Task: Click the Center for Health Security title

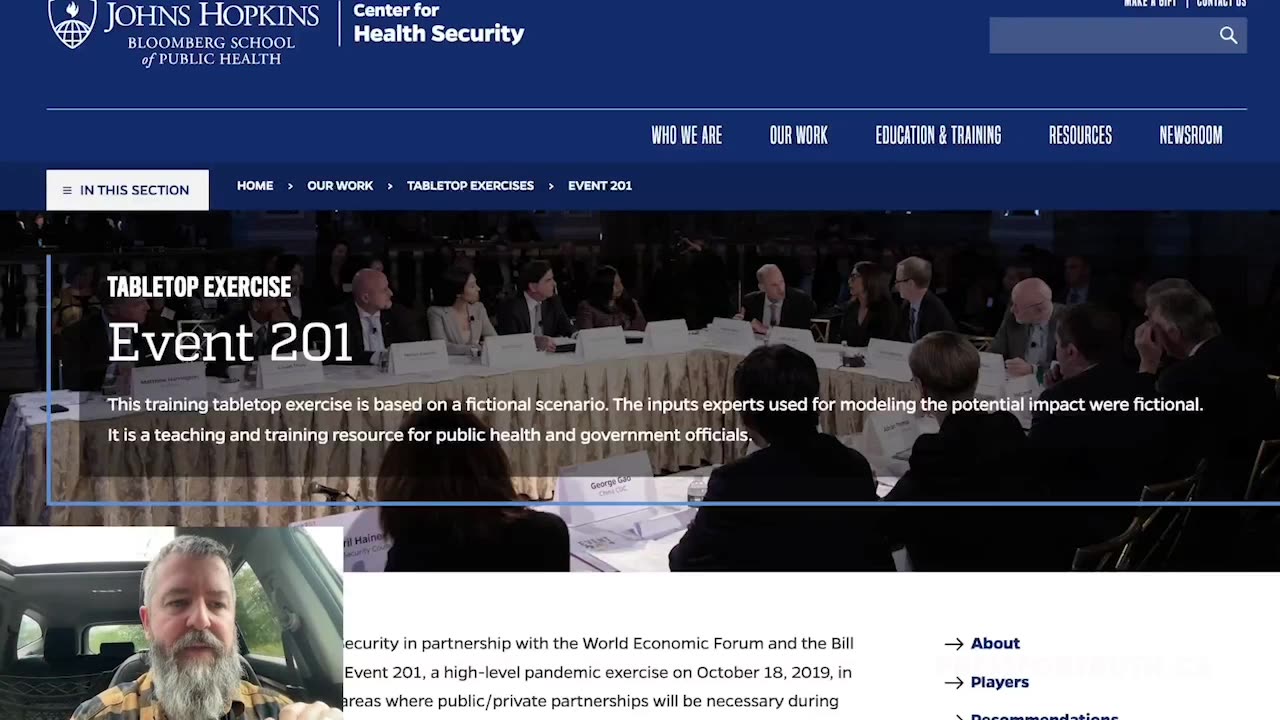Action: coord(438,24)
